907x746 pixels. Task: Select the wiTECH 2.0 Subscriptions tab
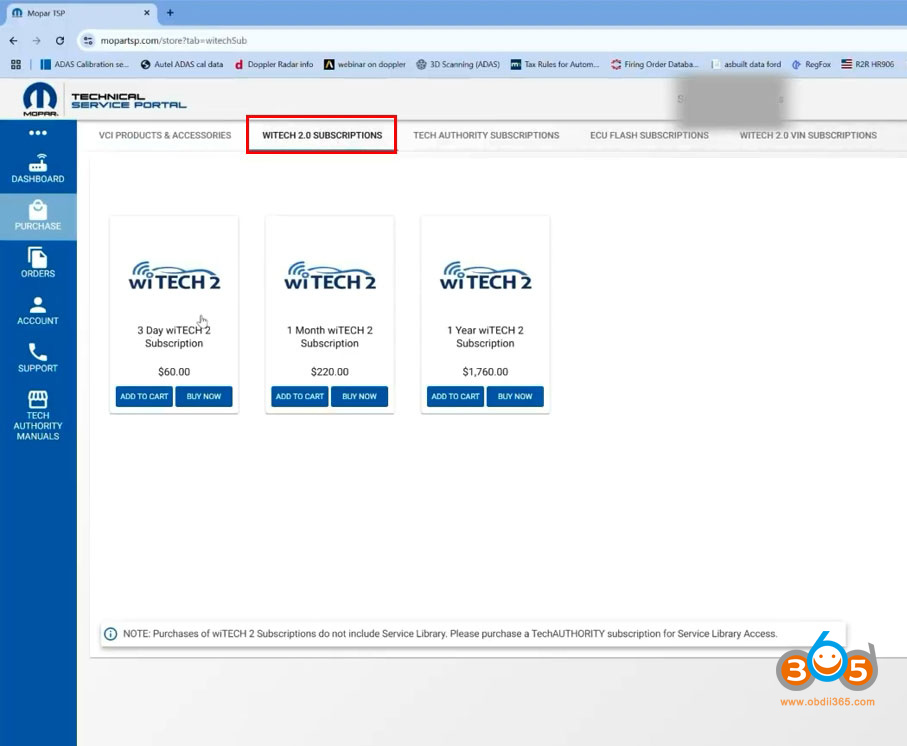click(322, 135)
